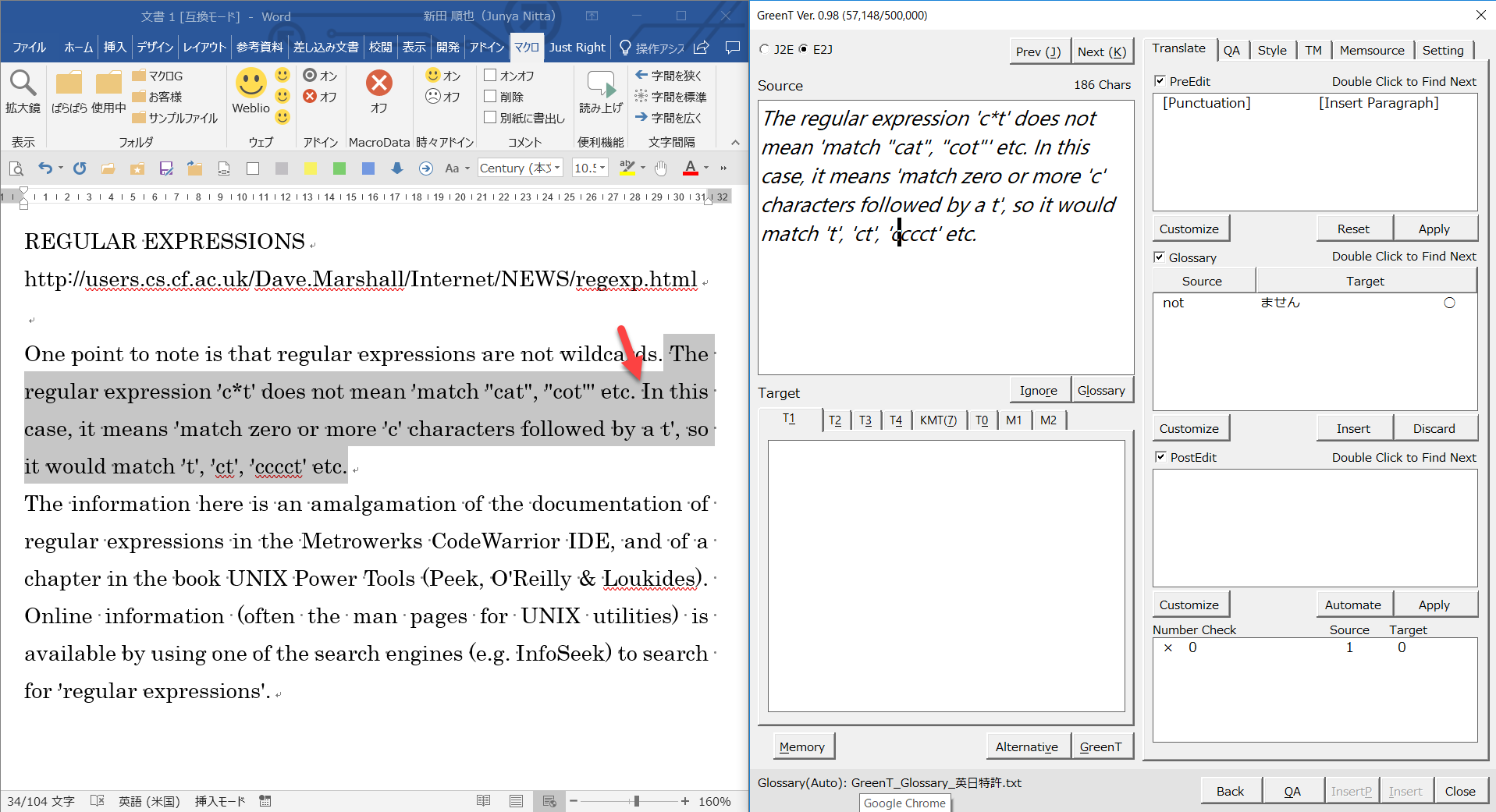Switch to the QA tab
The width and height of the screenshot is (1496, 812).
pyautogui.click(x=1231, y=50)
